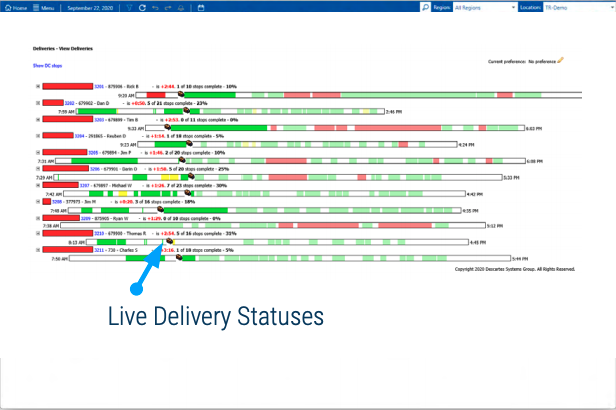Click the redo arrow icon
Screen dimensions: 616x410
(x=168, y=7)
